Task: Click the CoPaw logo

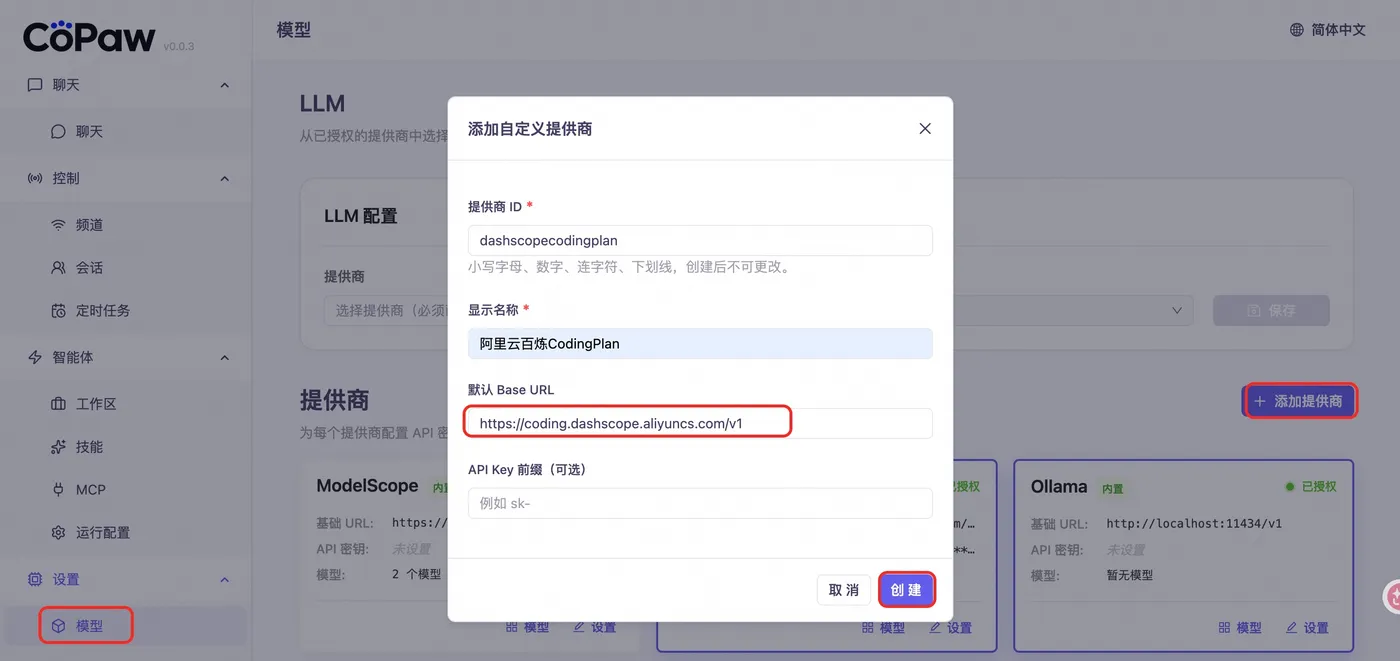Action: [89, 36]
